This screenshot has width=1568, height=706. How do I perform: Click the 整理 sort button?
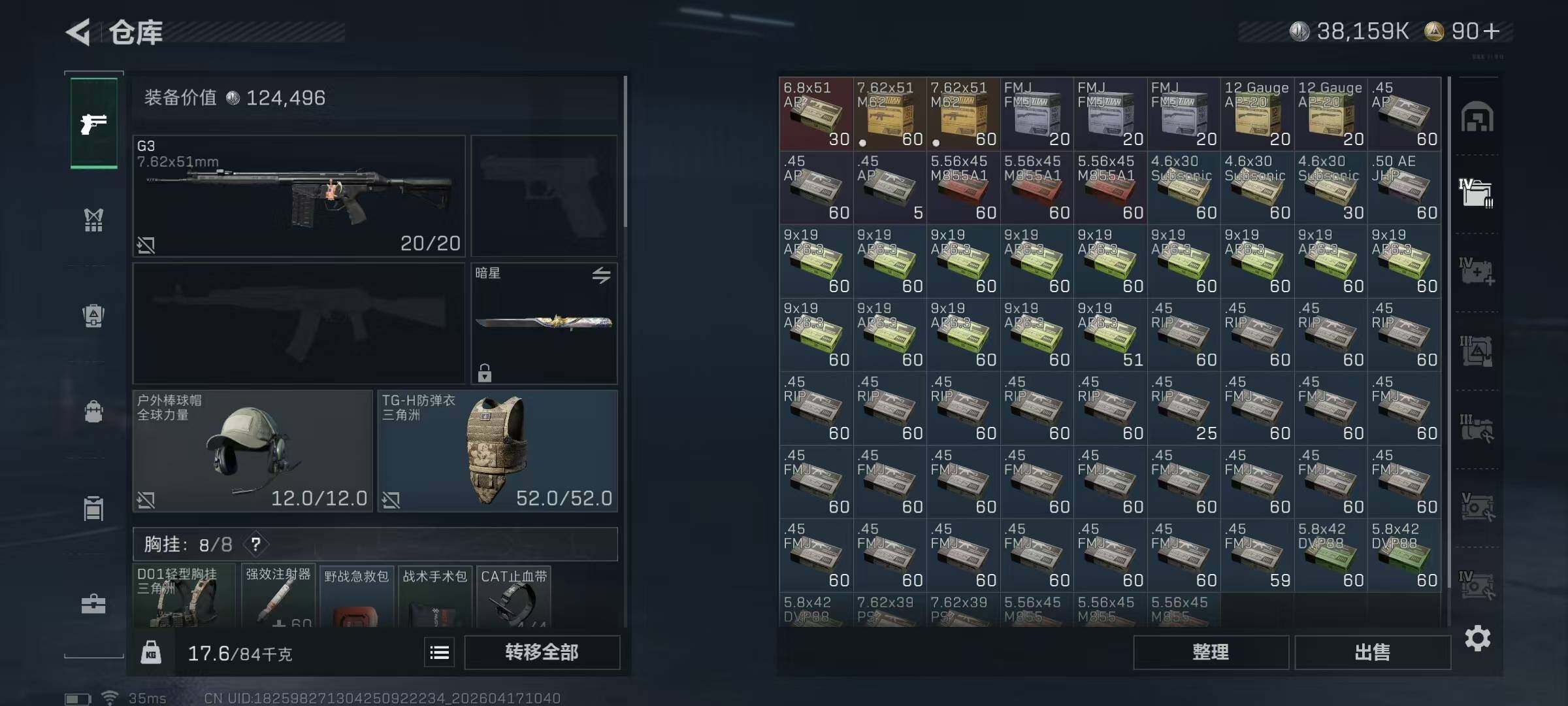click(x=1211, y=652)
